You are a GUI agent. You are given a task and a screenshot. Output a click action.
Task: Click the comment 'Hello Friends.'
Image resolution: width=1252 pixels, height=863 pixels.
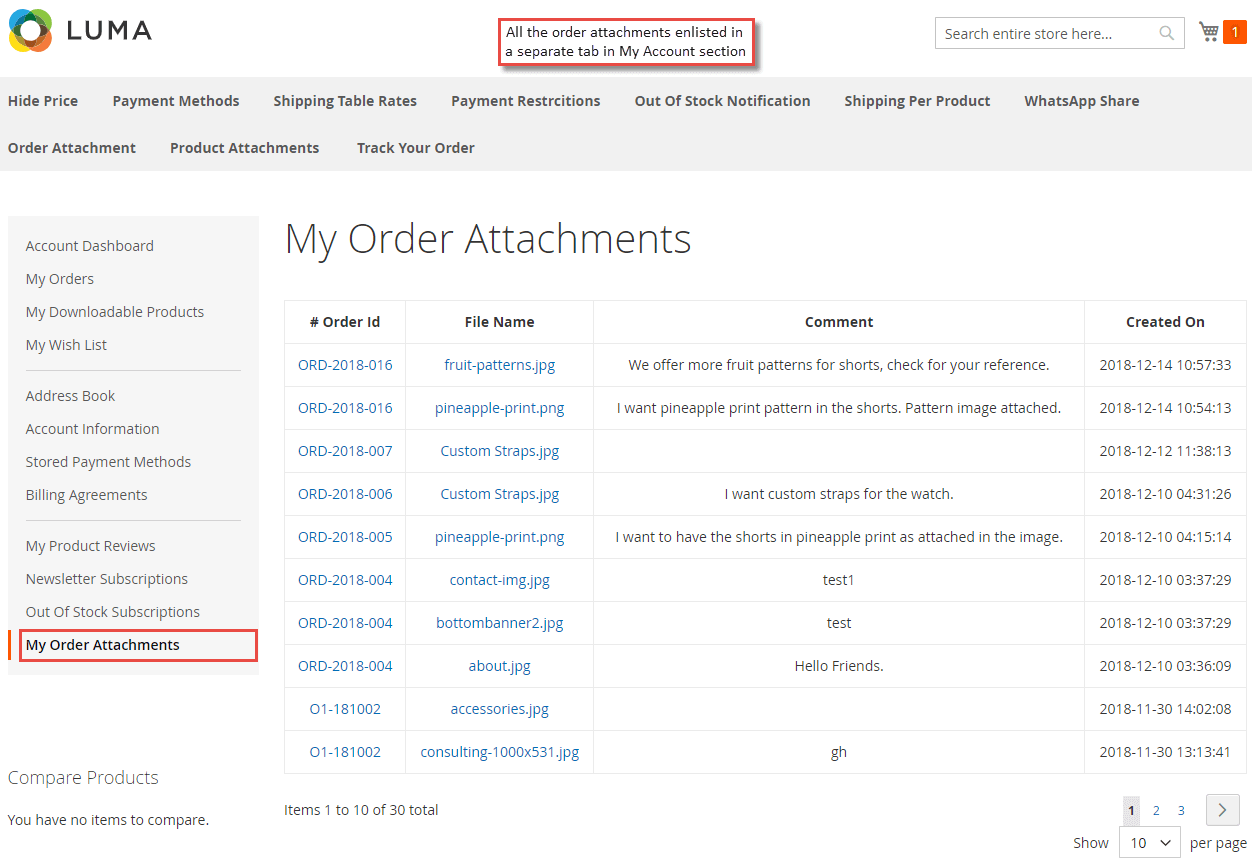[839, 666]
